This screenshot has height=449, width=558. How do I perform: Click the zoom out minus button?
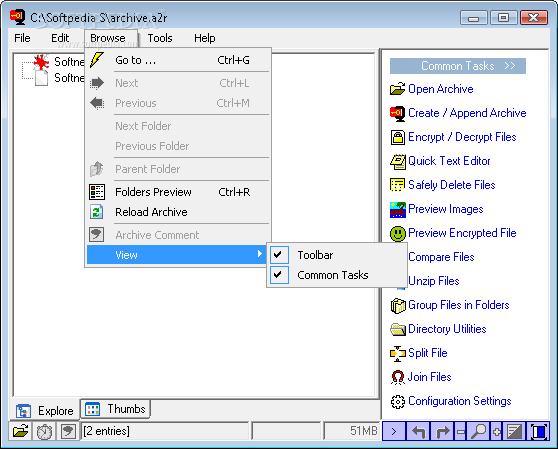point(460,432)
